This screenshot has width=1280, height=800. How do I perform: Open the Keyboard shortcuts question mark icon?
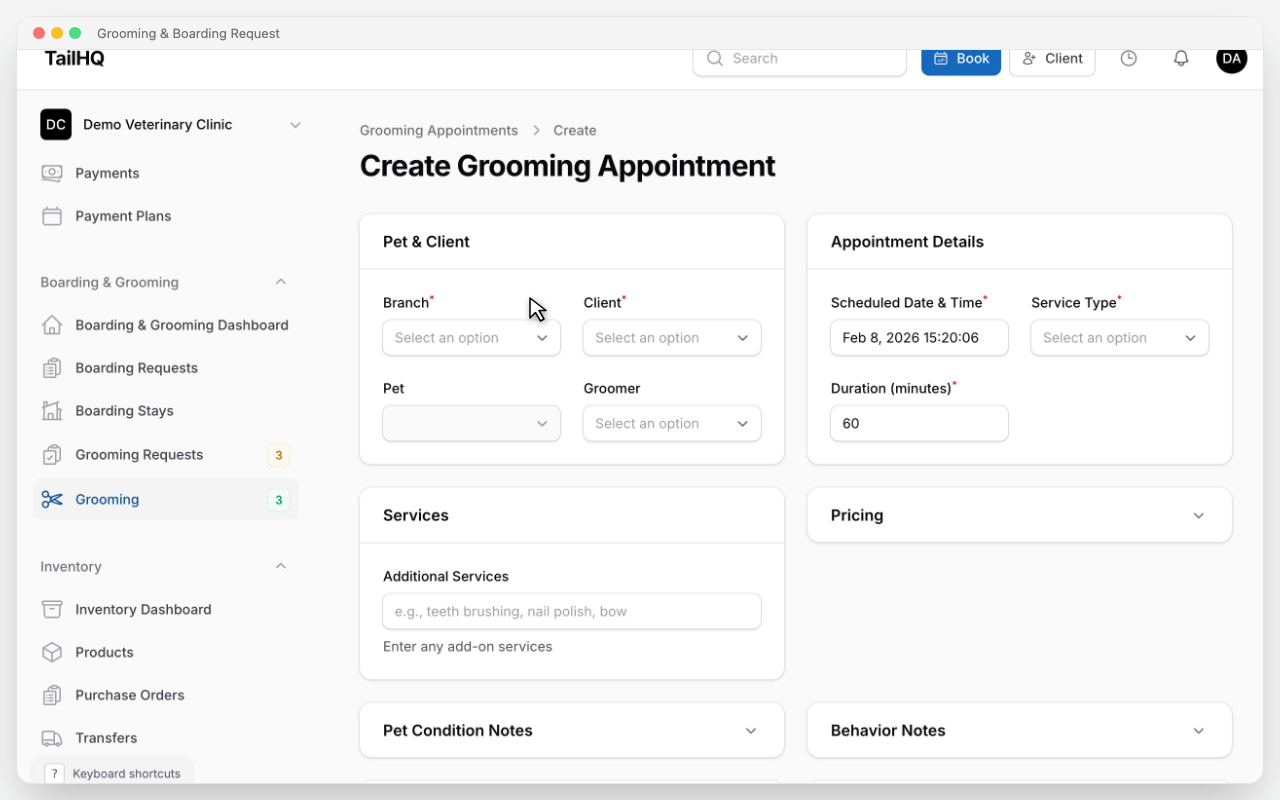[54, 773]
